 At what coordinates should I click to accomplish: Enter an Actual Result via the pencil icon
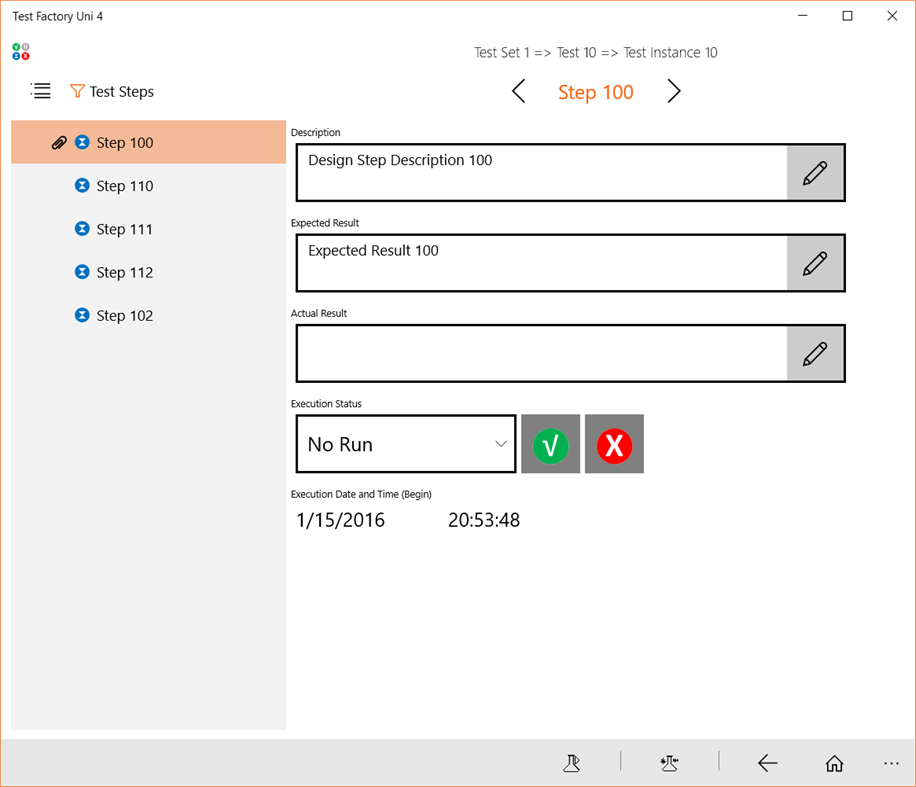[816, 353]
